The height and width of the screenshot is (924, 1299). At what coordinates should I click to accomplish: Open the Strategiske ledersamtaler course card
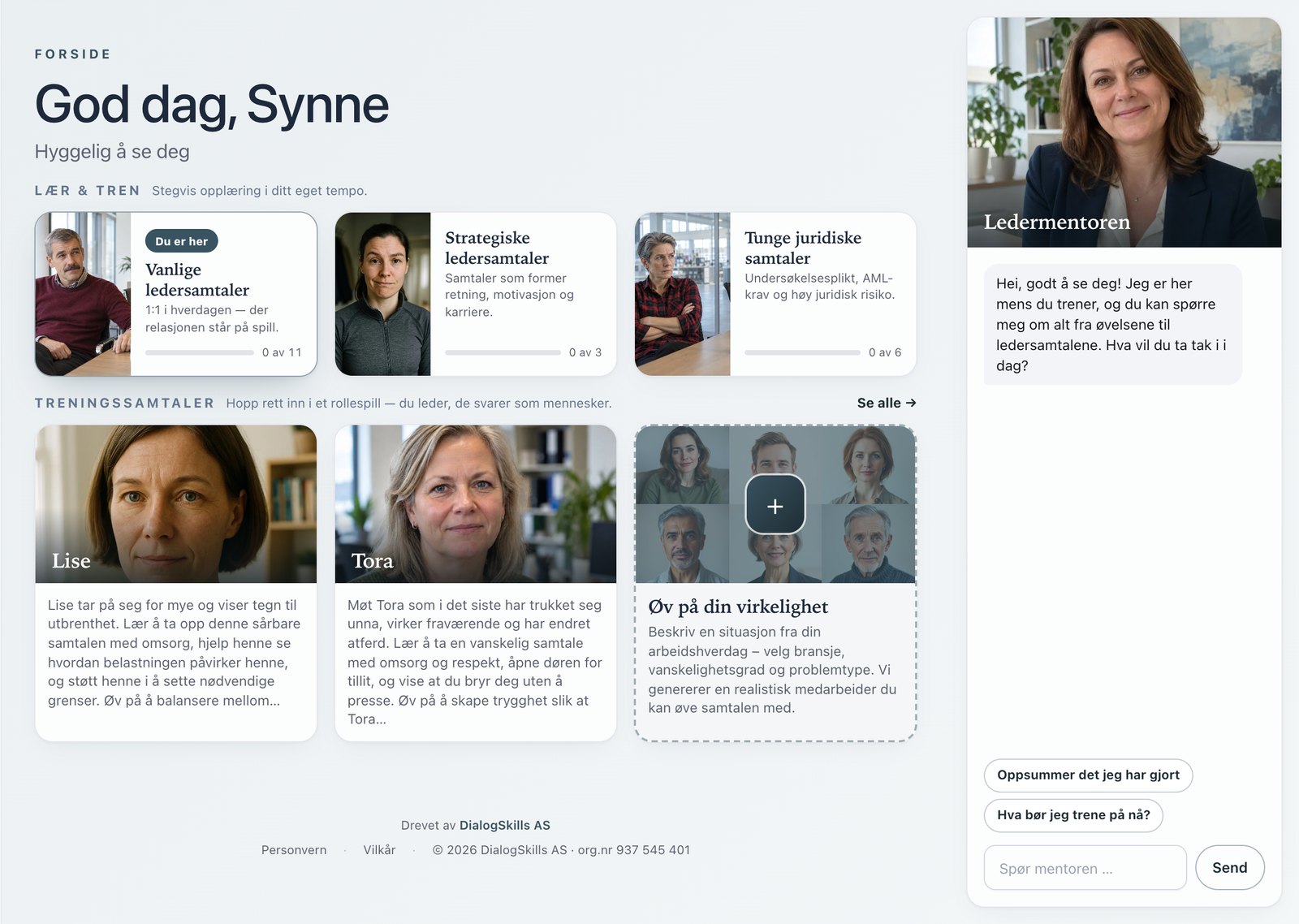(476, 294)
